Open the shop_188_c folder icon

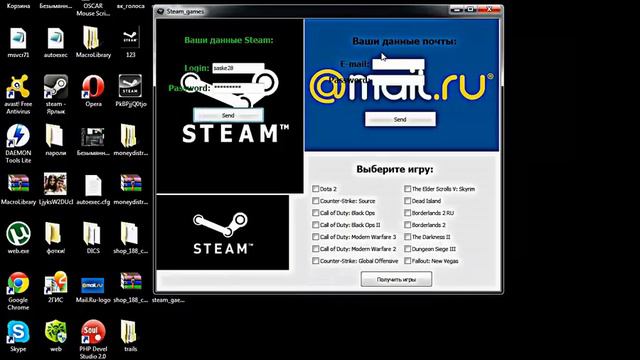pos(130,234)
